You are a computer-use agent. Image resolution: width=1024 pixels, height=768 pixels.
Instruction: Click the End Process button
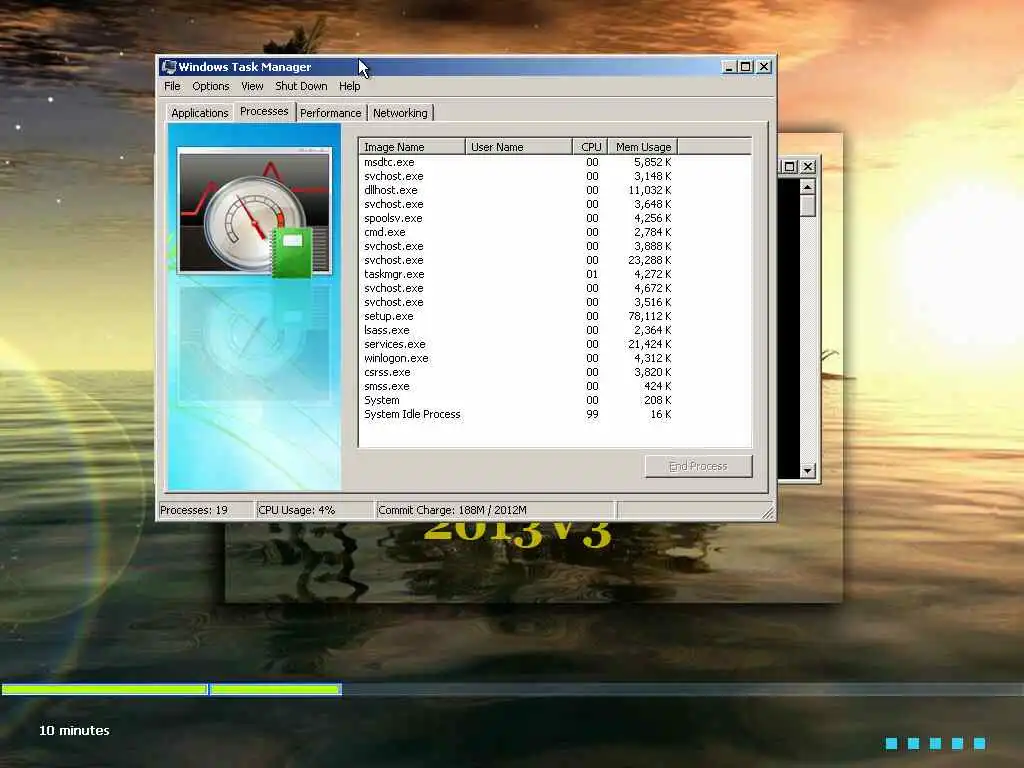coord(698,466)
